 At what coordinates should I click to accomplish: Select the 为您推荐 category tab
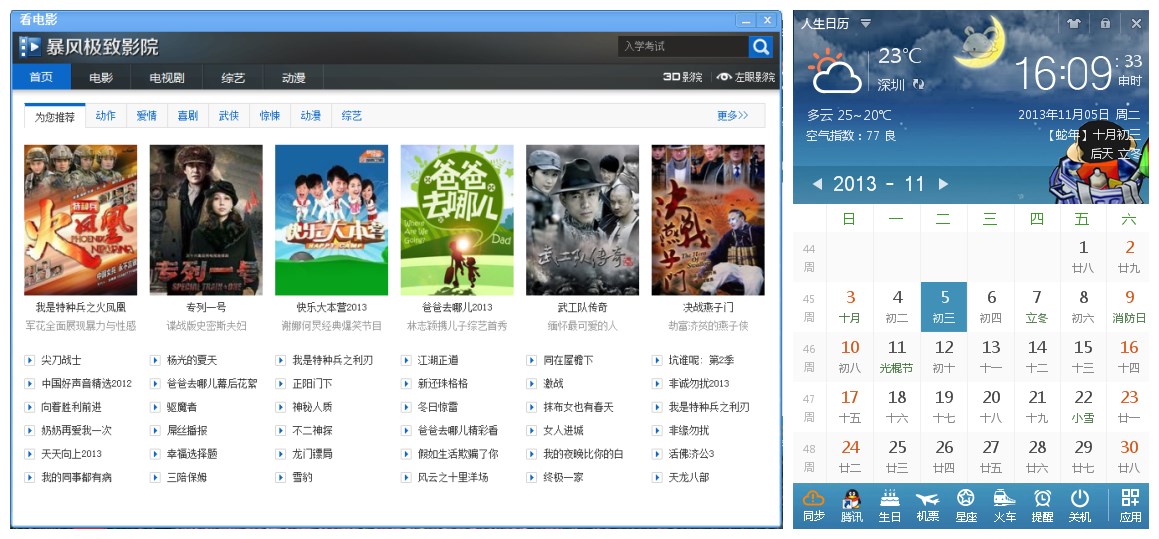tap(55, 116)
